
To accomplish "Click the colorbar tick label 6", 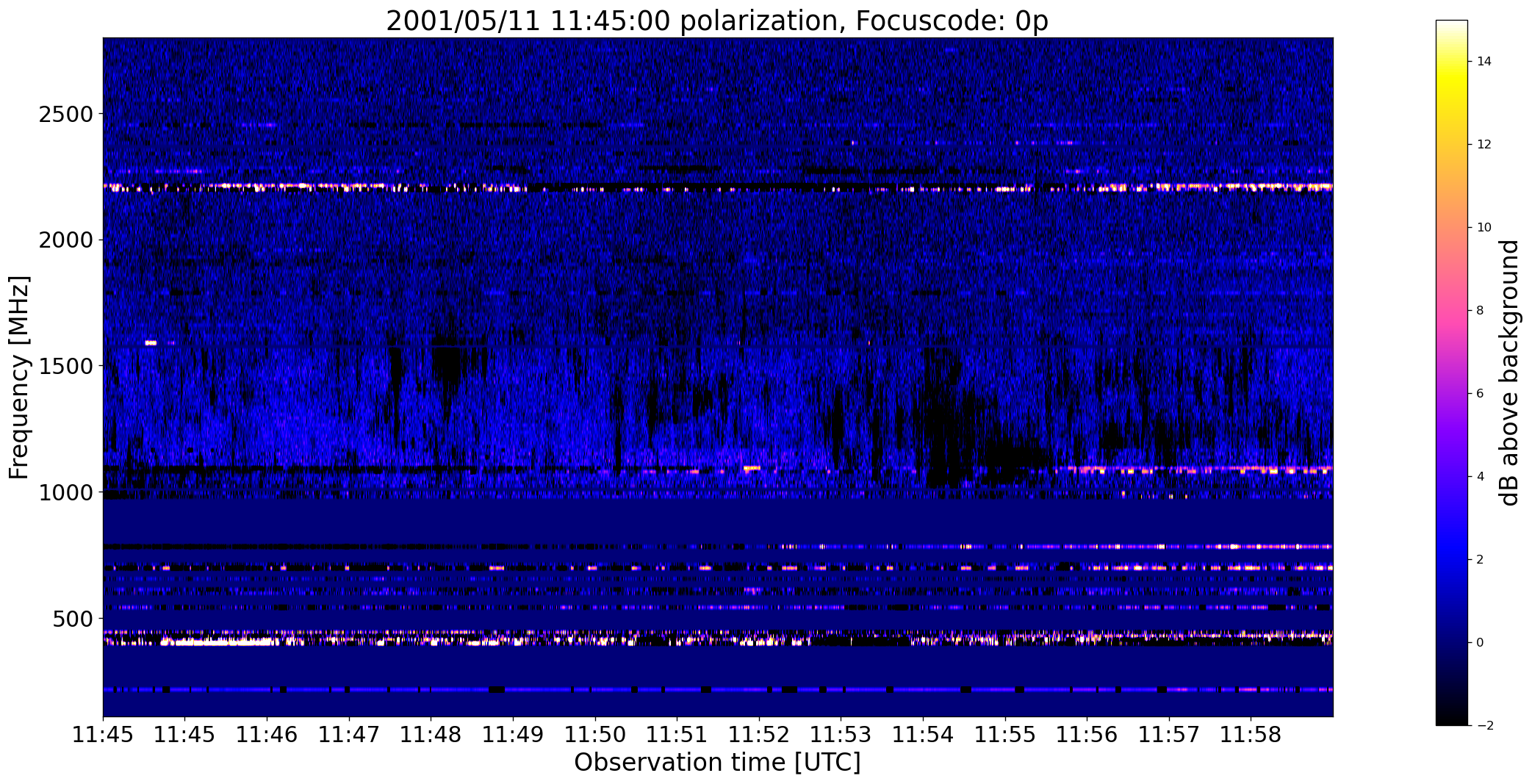I will [x=1480, y=394].
